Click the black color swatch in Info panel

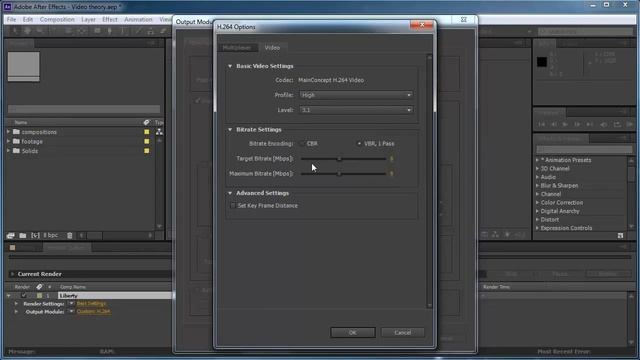[542, 62]
